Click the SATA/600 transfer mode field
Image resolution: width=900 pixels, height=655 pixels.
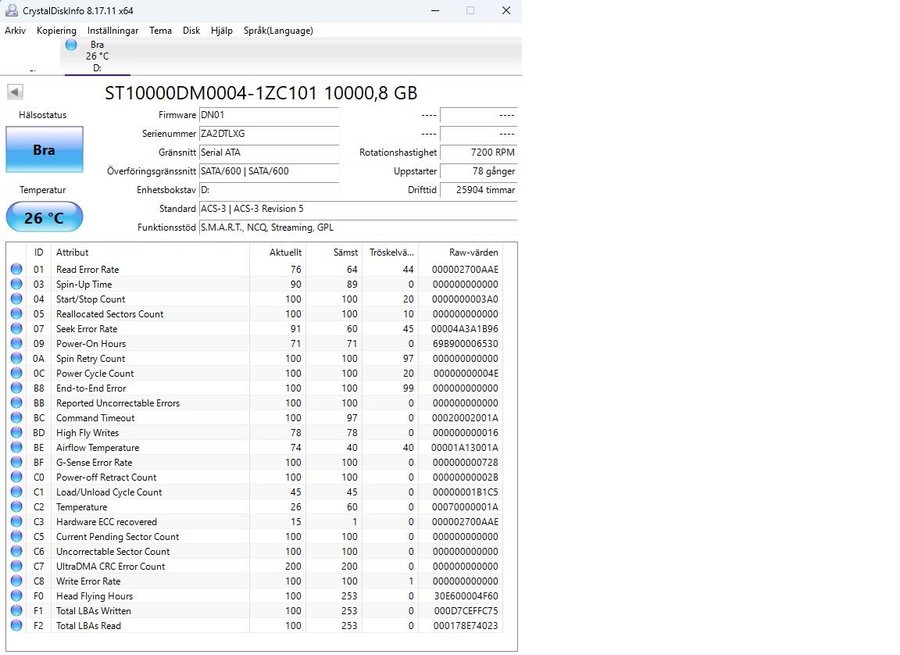click(x=269, y=171)
